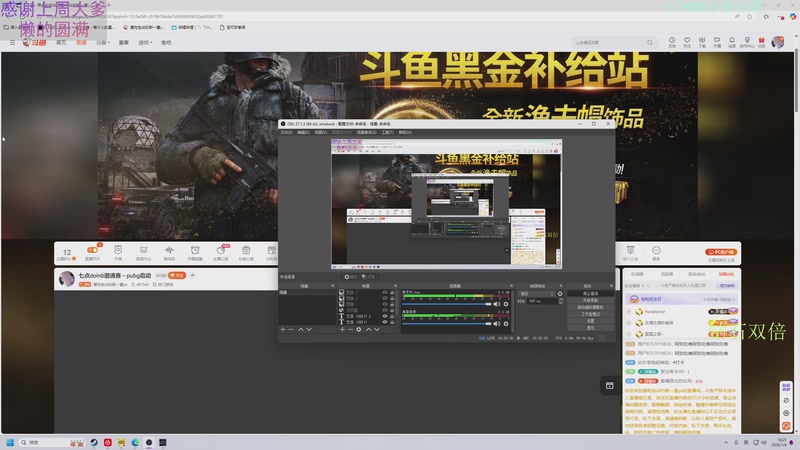Open the data center icon in streamer bar

coord(143,252)
